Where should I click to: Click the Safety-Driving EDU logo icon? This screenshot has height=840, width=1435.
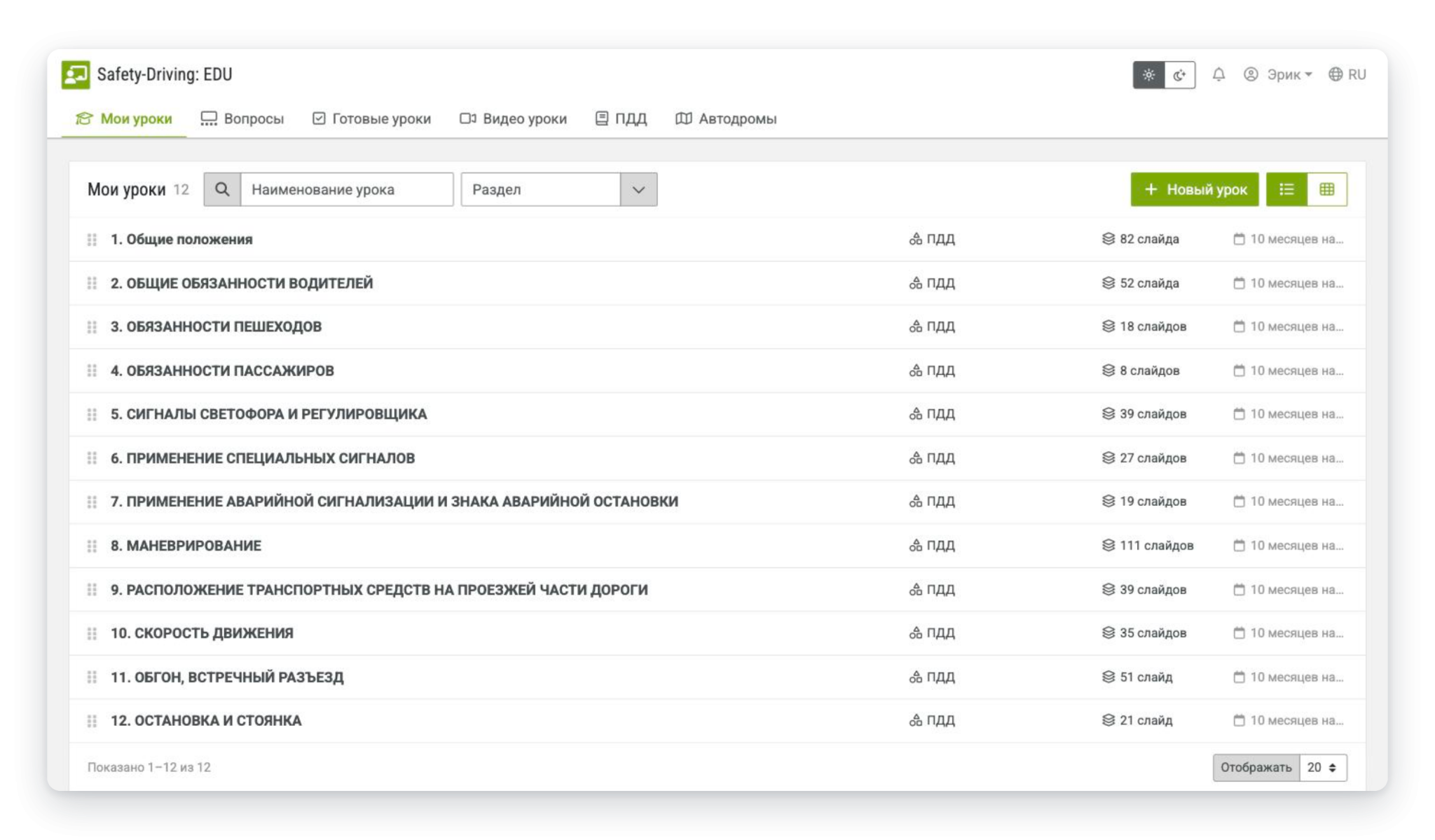coord(76,74)
